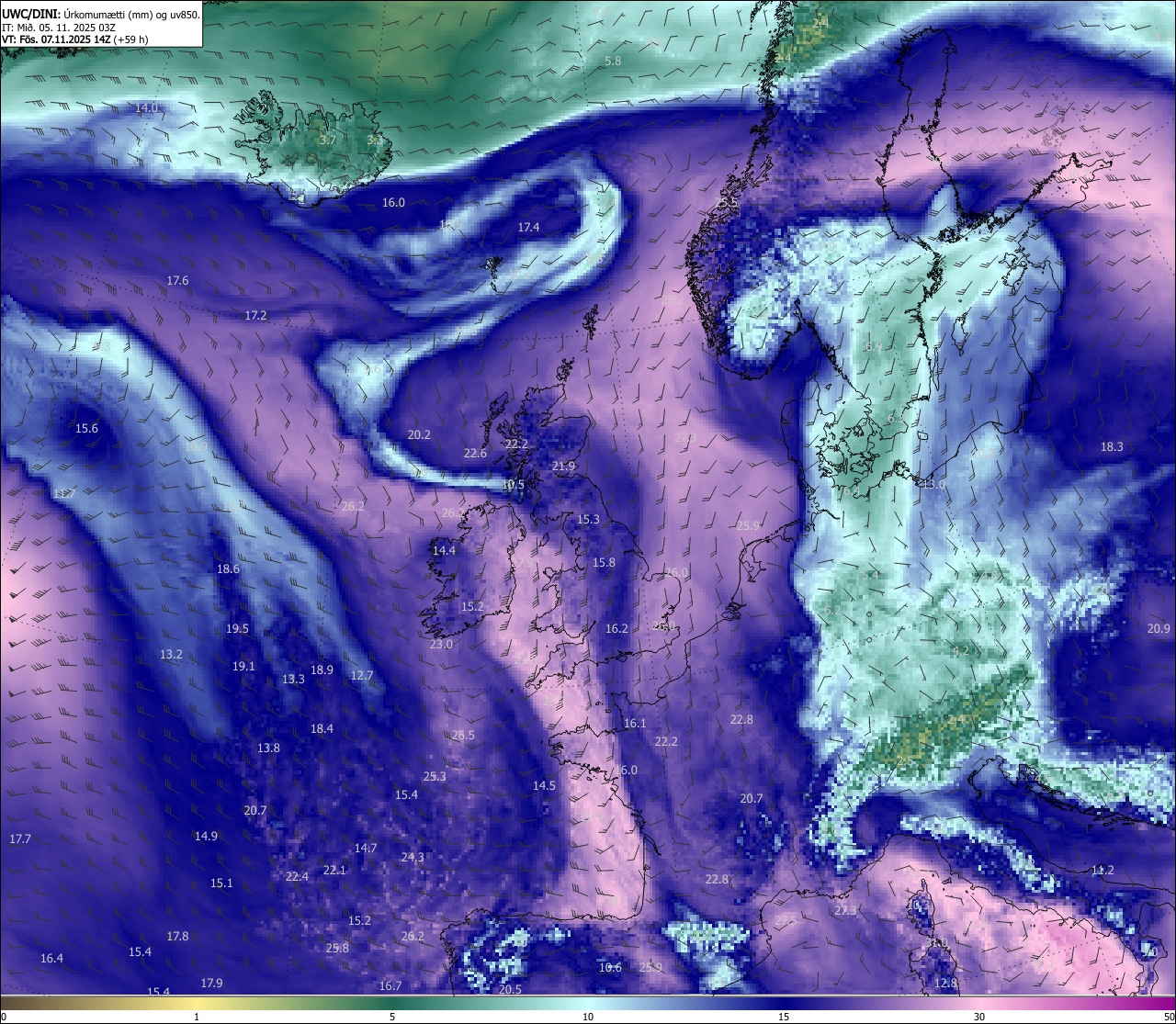Click the 13.3 value
The width and height of the screenshot is (1176, 1024).
[293, 680]
